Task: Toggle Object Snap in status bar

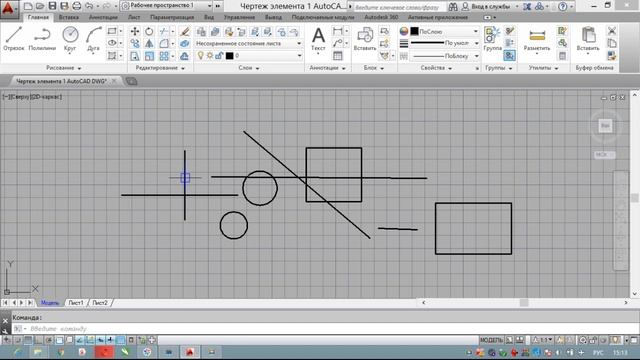Action: 60,340
